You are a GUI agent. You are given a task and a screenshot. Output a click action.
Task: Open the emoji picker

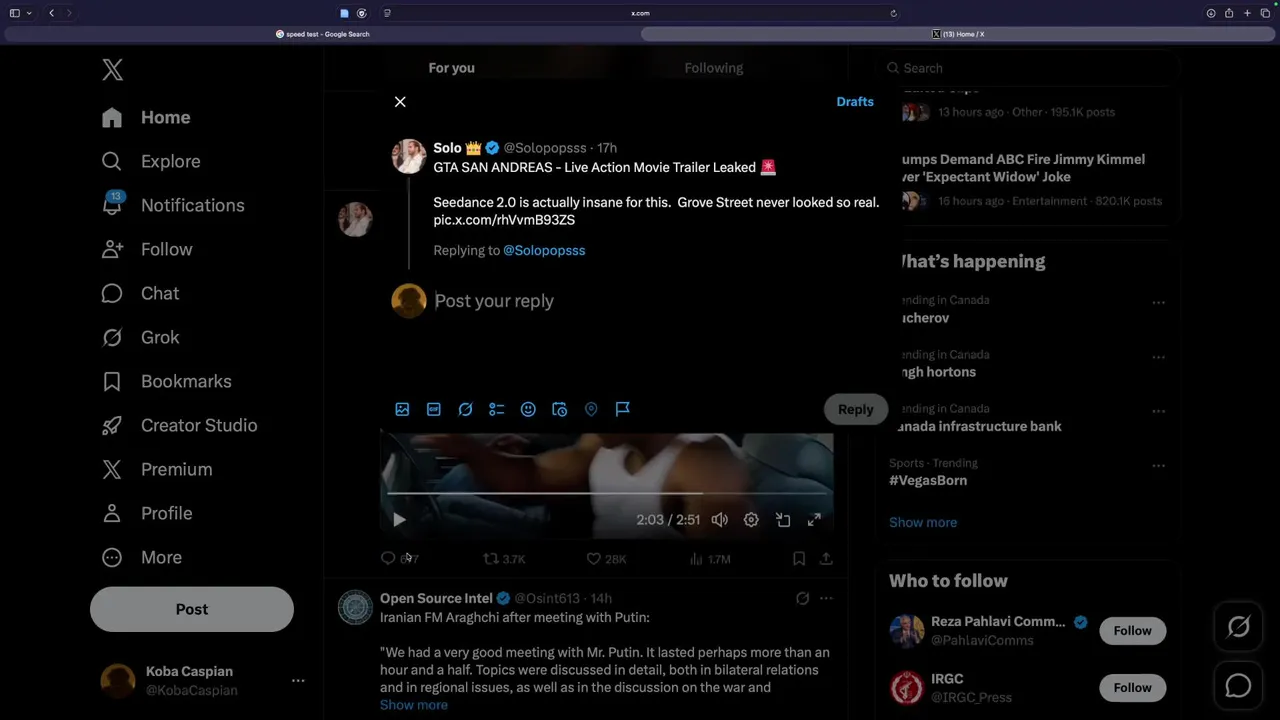click(528, 409)
